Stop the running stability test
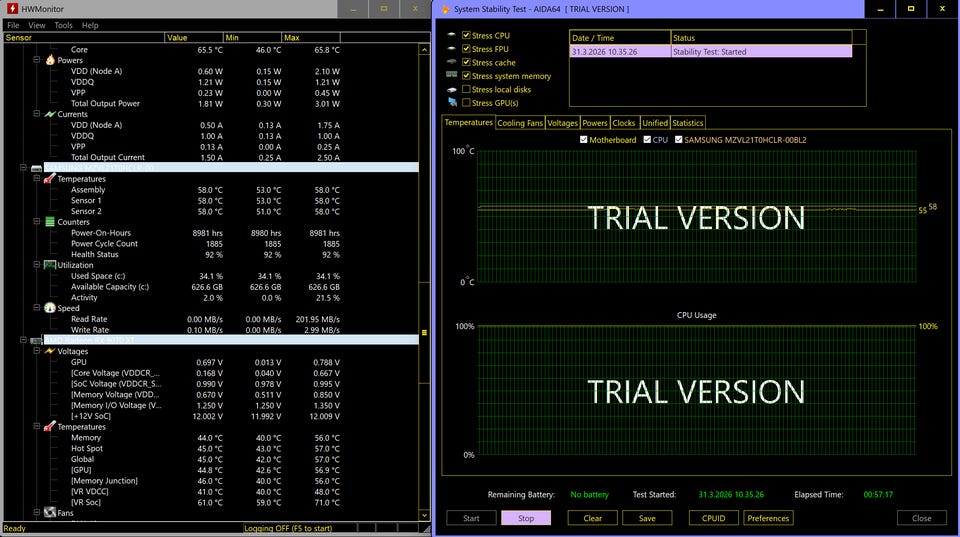 coord(525,518)
